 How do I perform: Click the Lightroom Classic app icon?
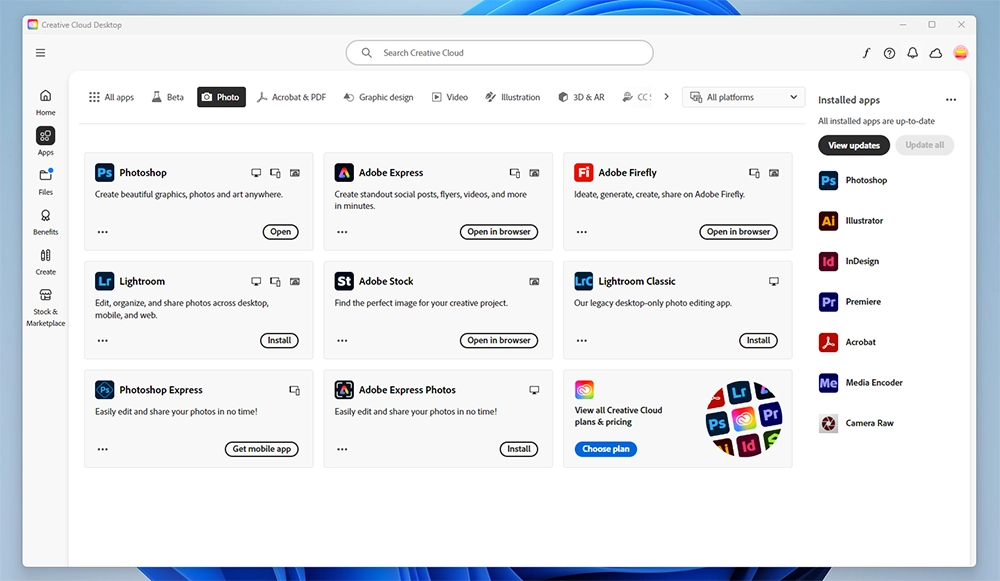pyautogui.click(x=584, y=281)
